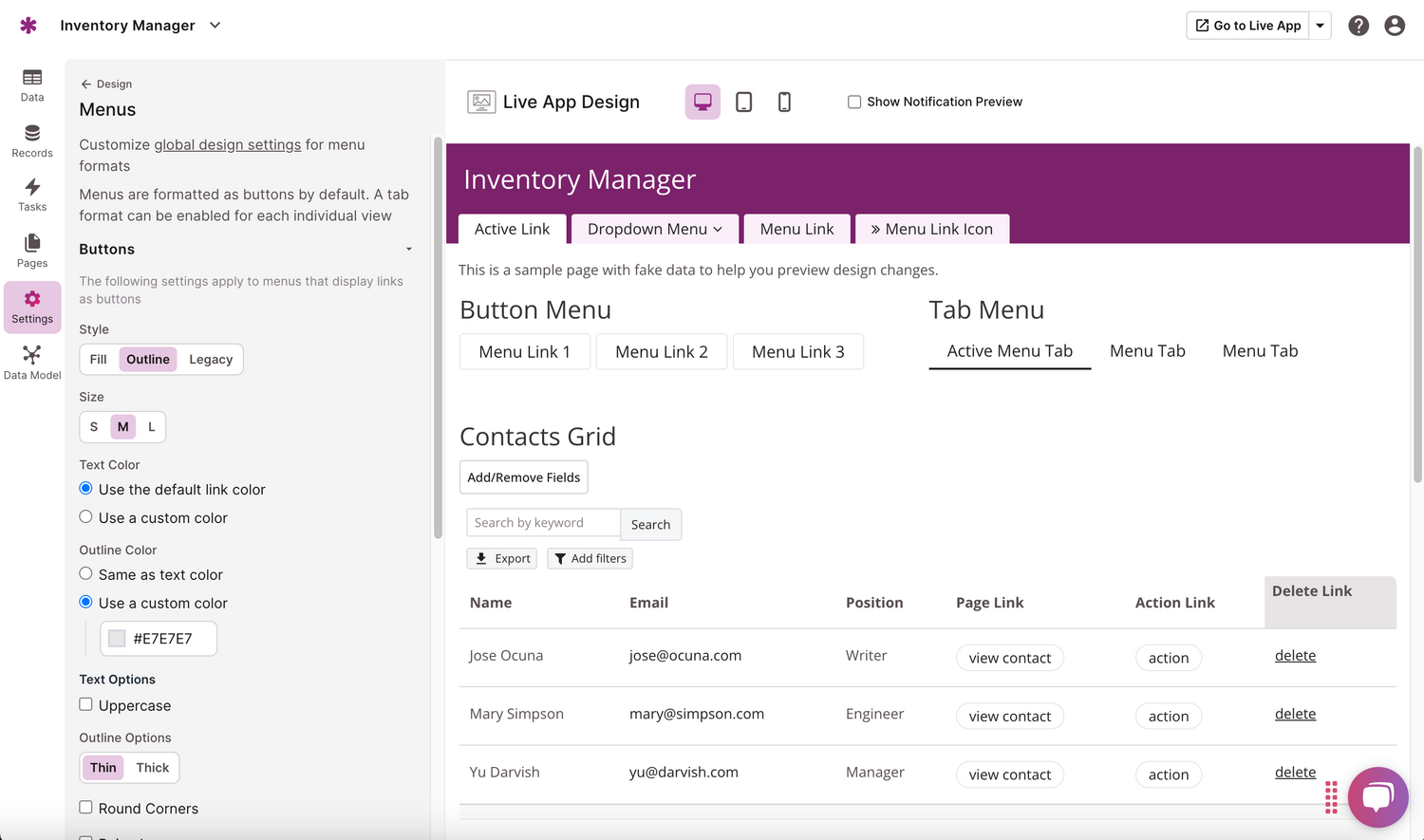Open the Data Model icon

click(x=32, y=362)
